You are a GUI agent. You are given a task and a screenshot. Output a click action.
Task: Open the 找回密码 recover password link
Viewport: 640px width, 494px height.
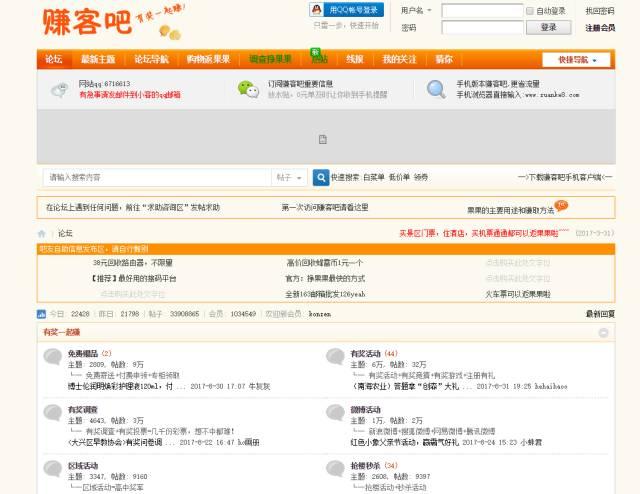pyautogui.click(x=600, y=11)
